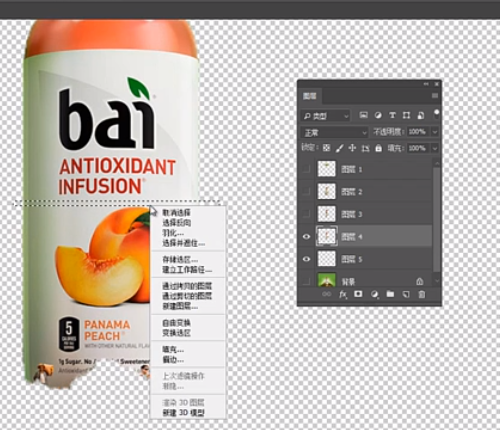The width and height of the screenshot is (500, 430).
Task: Hide layer 图层 4 eye icon
Action: (x=306, y=236)
